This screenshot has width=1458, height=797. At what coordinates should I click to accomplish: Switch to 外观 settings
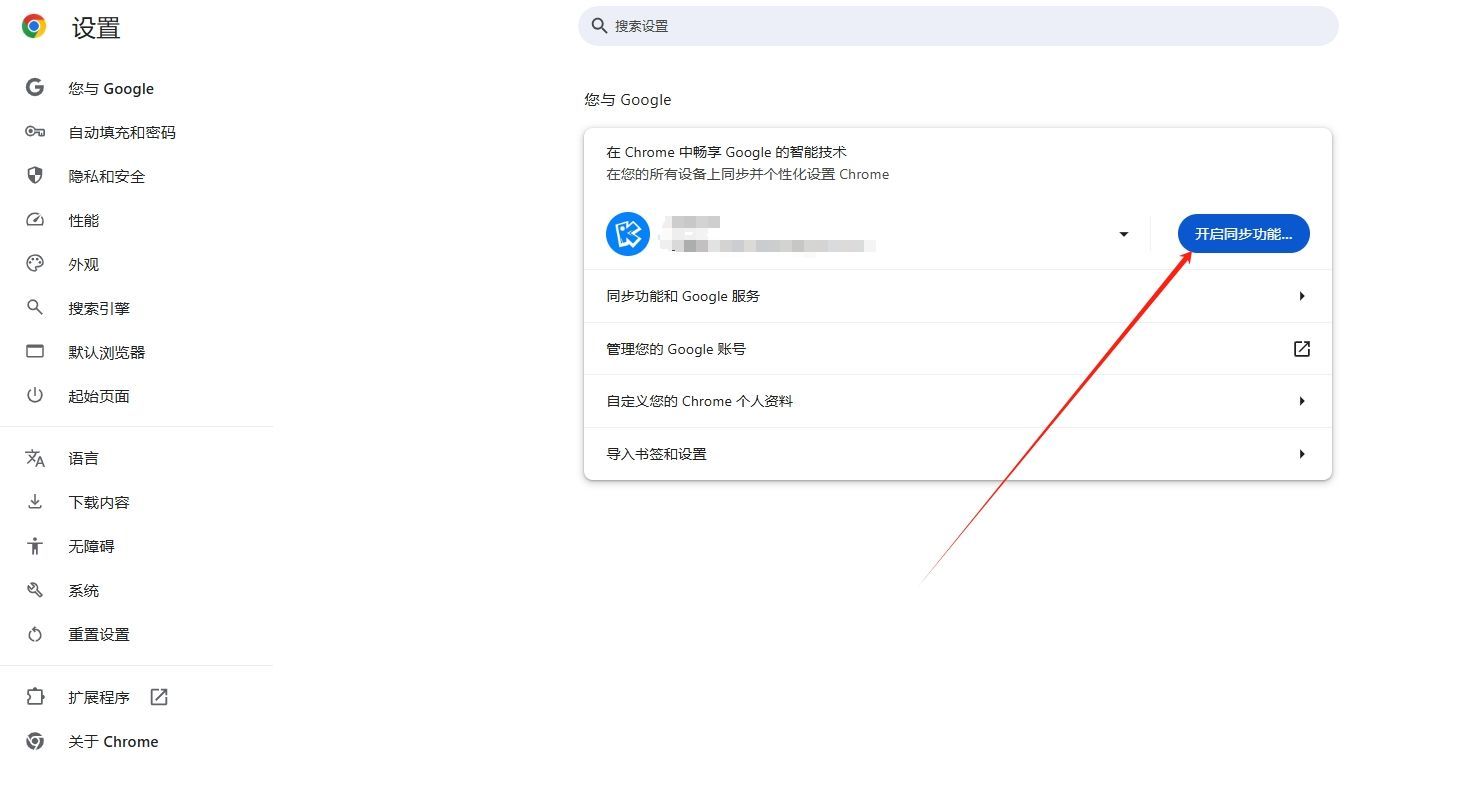[84, 264]
